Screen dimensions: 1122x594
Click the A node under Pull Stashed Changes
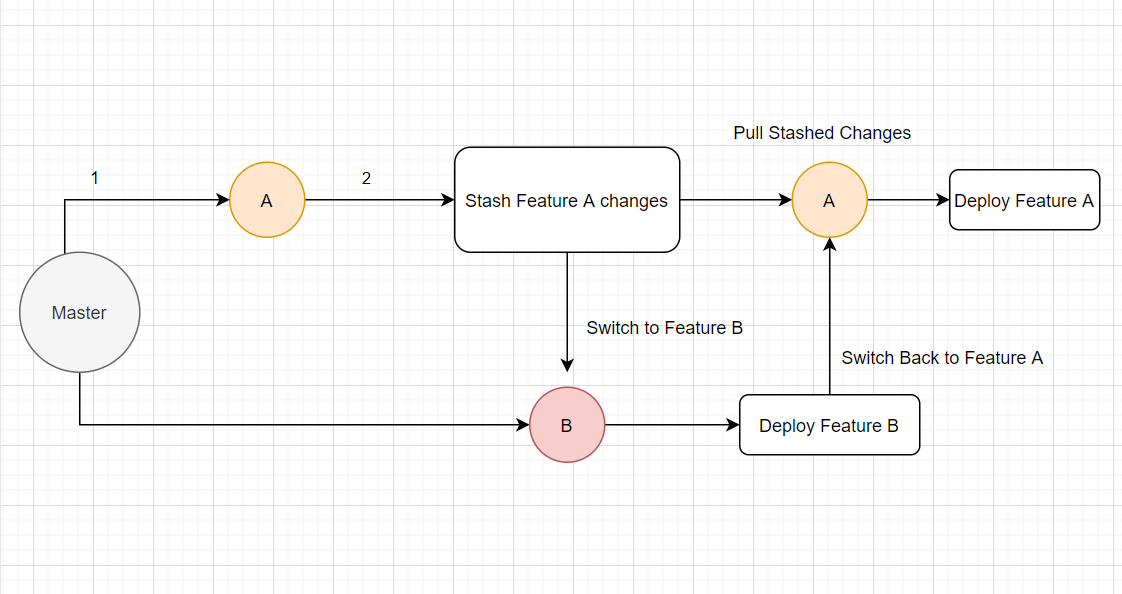coord(829,200)
